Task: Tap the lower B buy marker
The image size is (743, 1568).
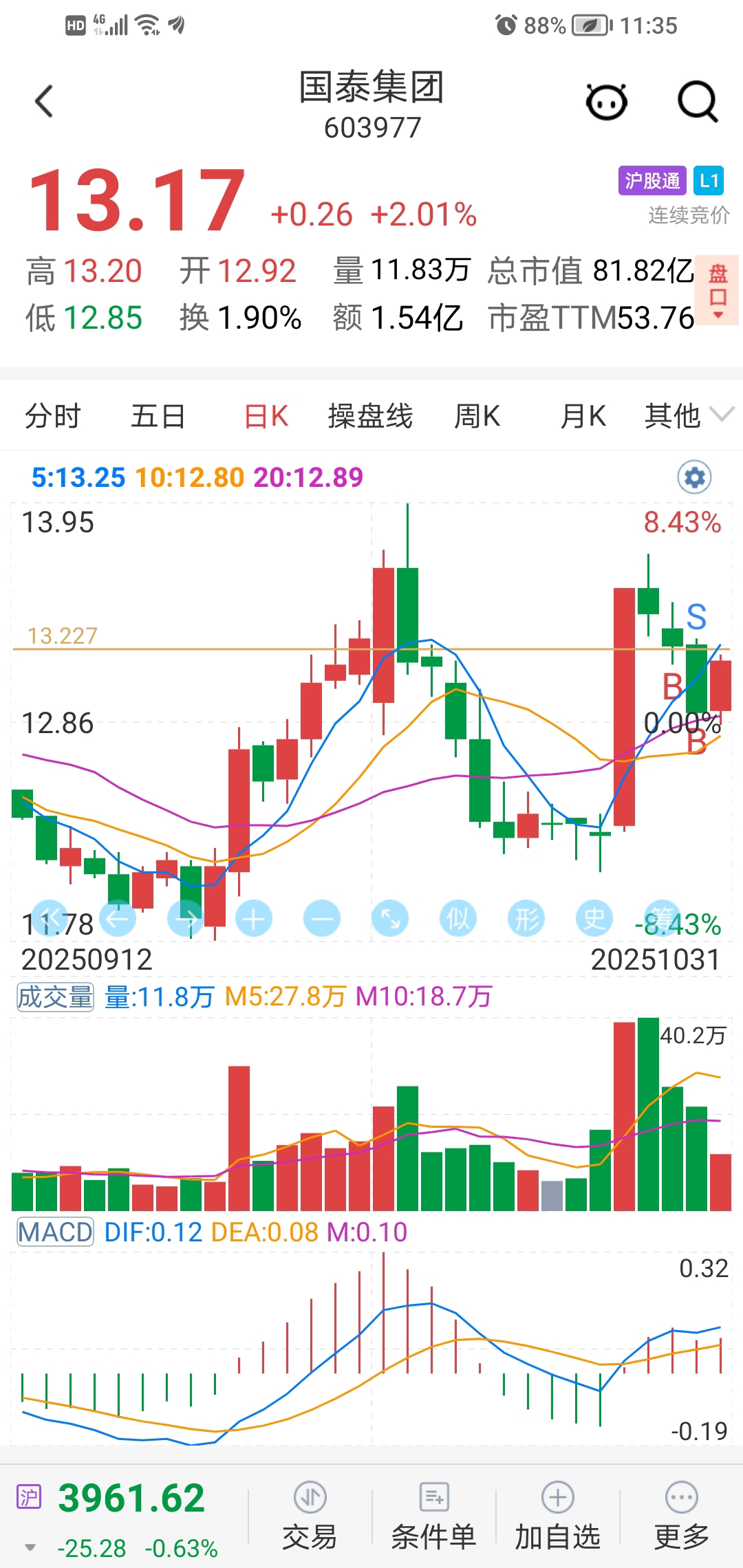Action: coord(696,742)
